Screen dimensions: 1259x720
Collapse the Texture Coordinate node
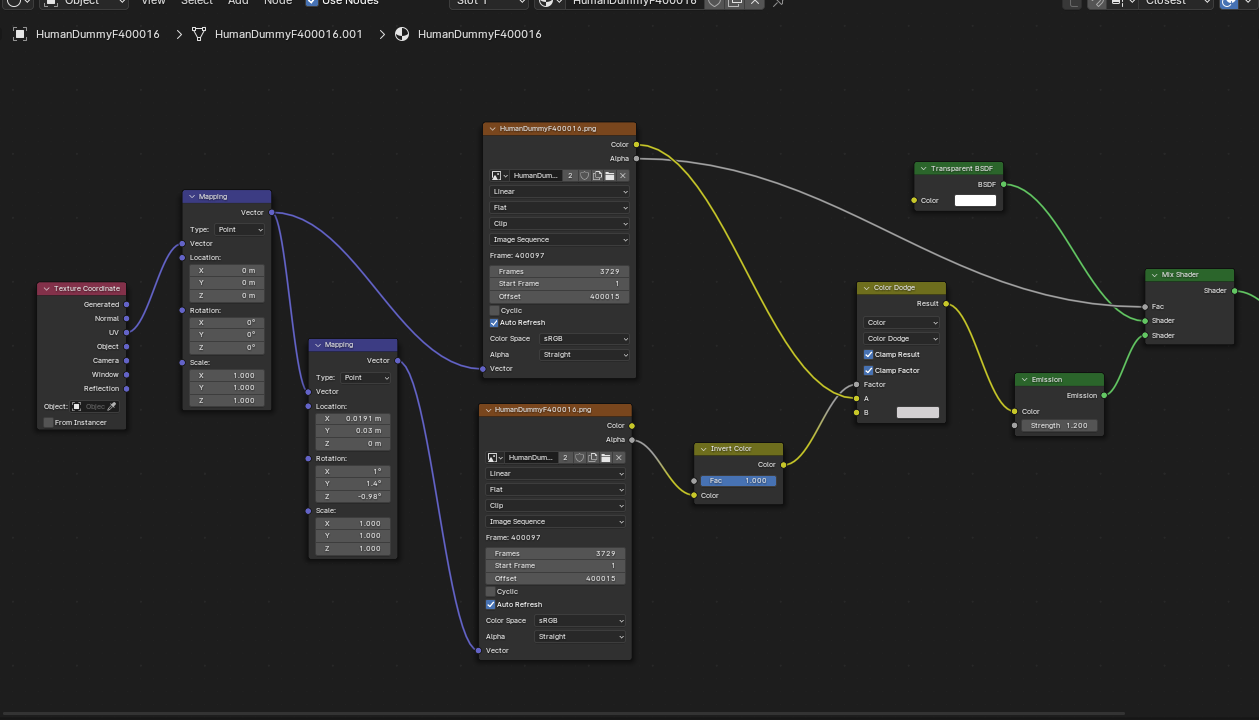tap(46, 288)
